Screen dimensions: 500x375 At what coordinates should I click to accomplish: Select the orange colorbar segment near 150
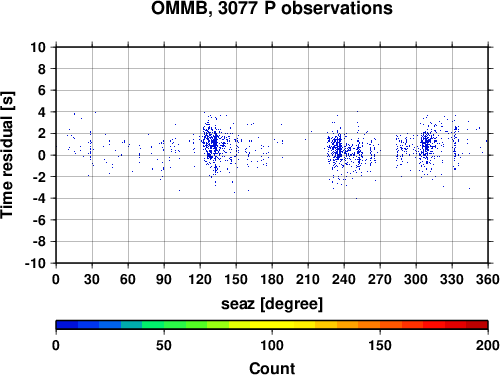(369, 325)
